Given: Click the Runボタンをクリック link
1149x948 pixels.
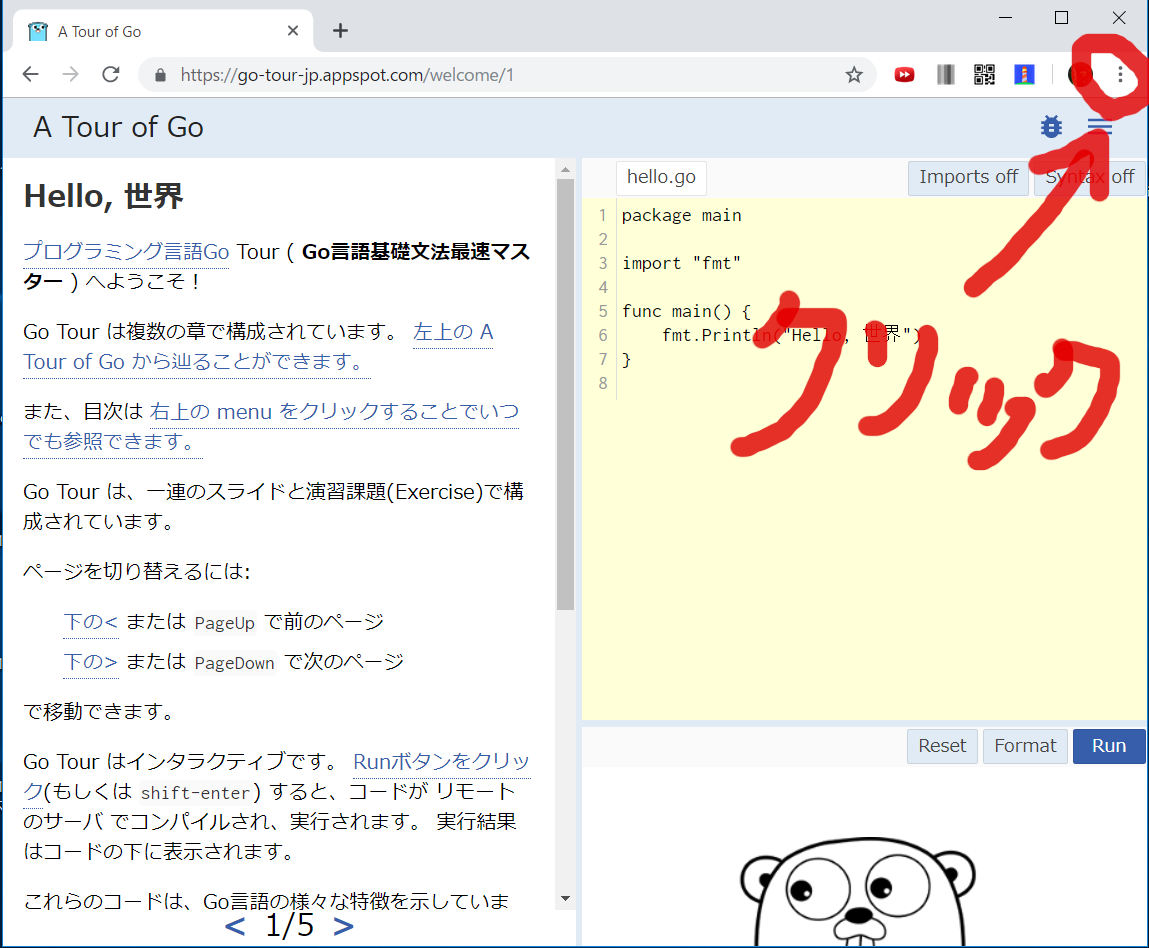Looking at the screenshot, I should click(441, 762).
